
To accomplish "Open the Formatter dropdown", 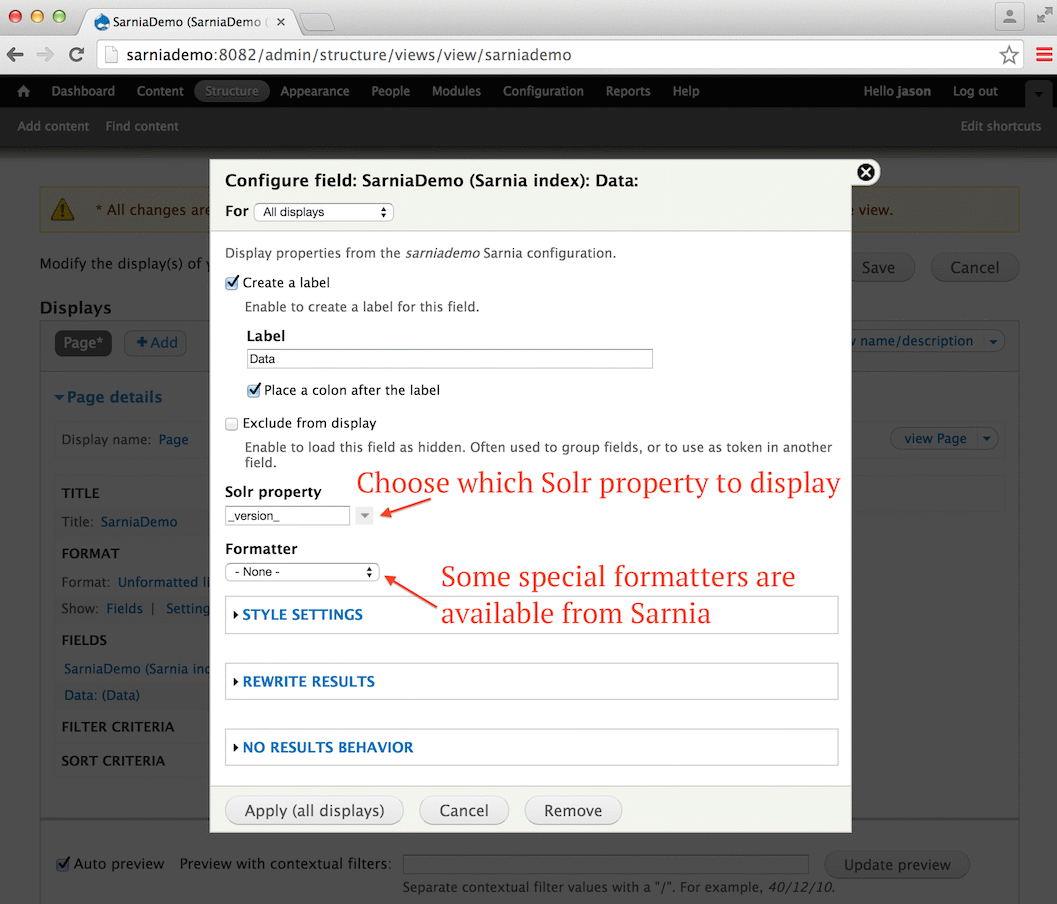I will (301, 572).
